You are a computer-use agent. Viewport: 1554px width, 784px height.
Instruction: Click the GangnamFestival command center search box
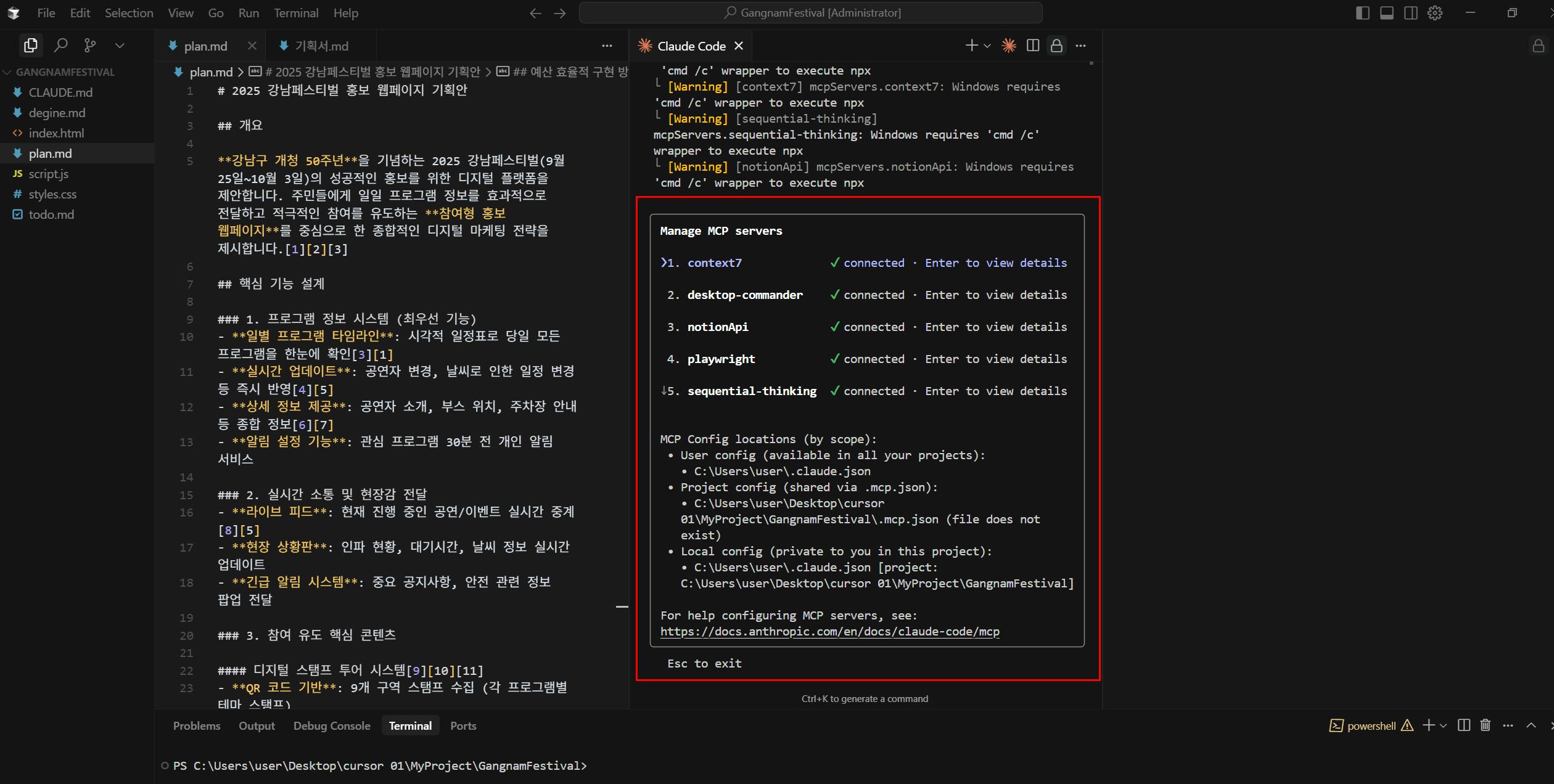pos(810,13)
